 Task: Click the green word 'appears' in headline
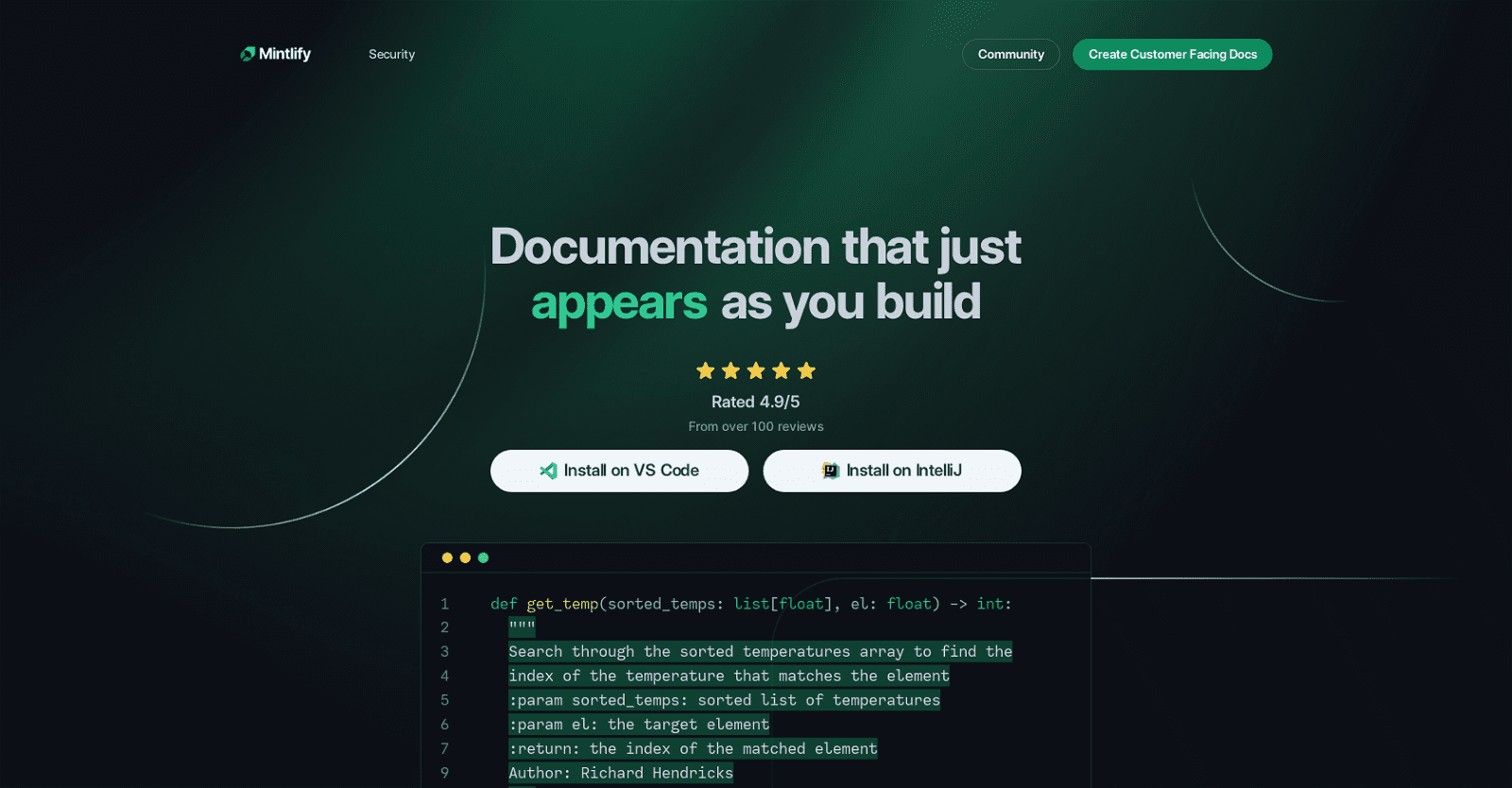pyautogui.click(x=619, y=304)
